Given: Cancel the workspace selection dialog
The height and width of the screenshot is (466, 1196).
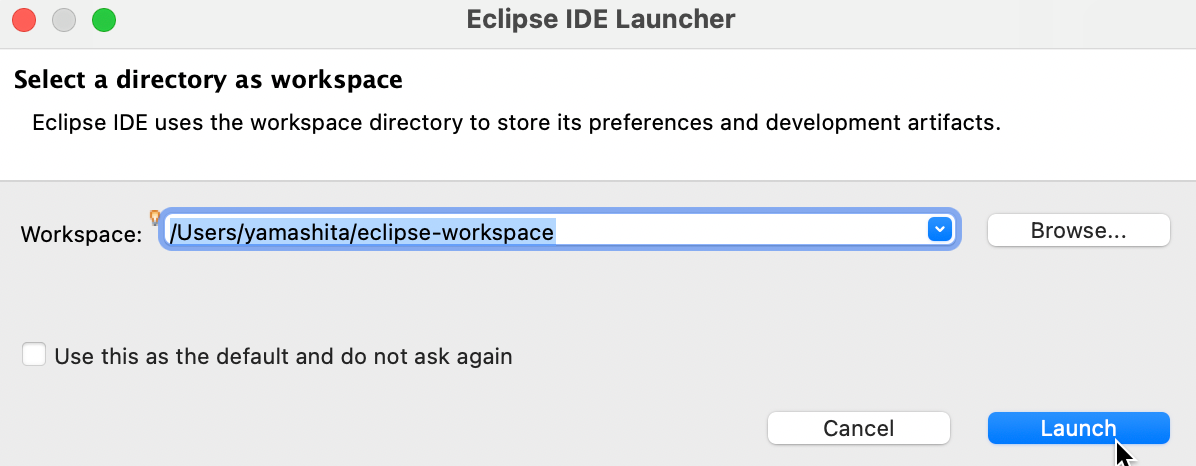Looking at the screenshot, I should click(859, 428).
